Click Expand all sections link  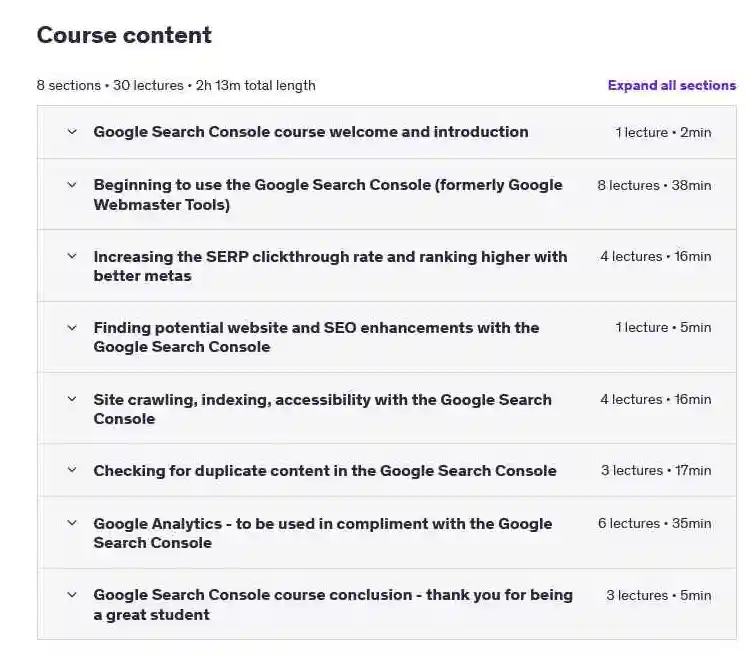click(672, 86)
